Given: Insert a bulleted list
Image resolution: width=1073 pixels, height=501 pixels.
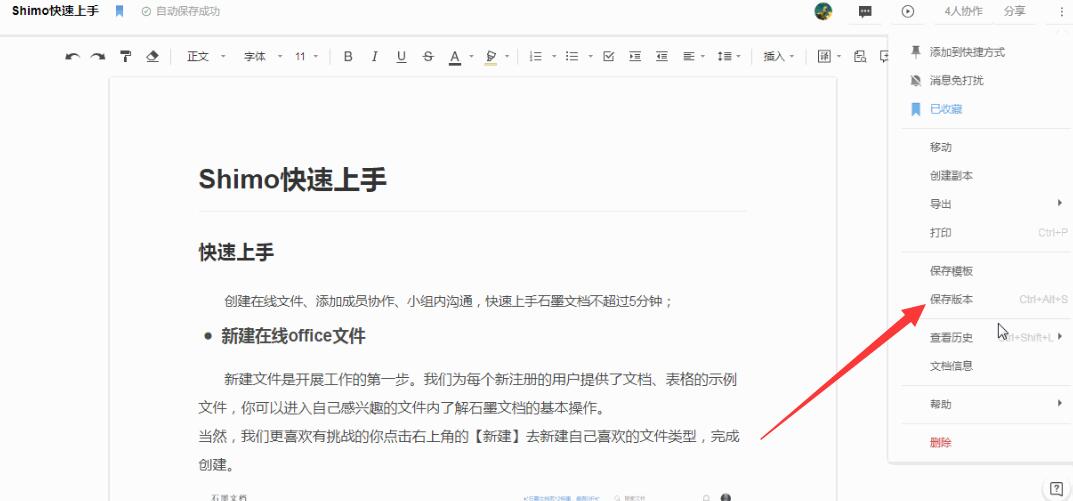Looking at the screenshot, I should (572, 57).
